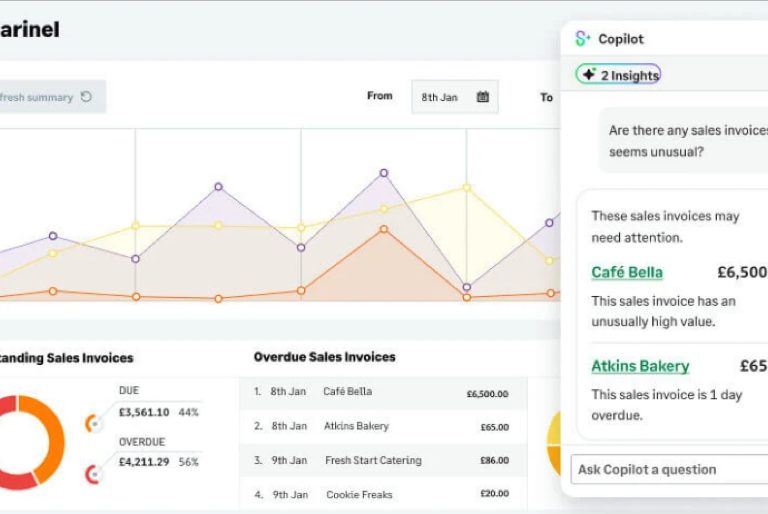The height and width of the screenshot is (514, 768).
Task: Click the £86.00 invoice amount
Action: (x=494, y=461)
